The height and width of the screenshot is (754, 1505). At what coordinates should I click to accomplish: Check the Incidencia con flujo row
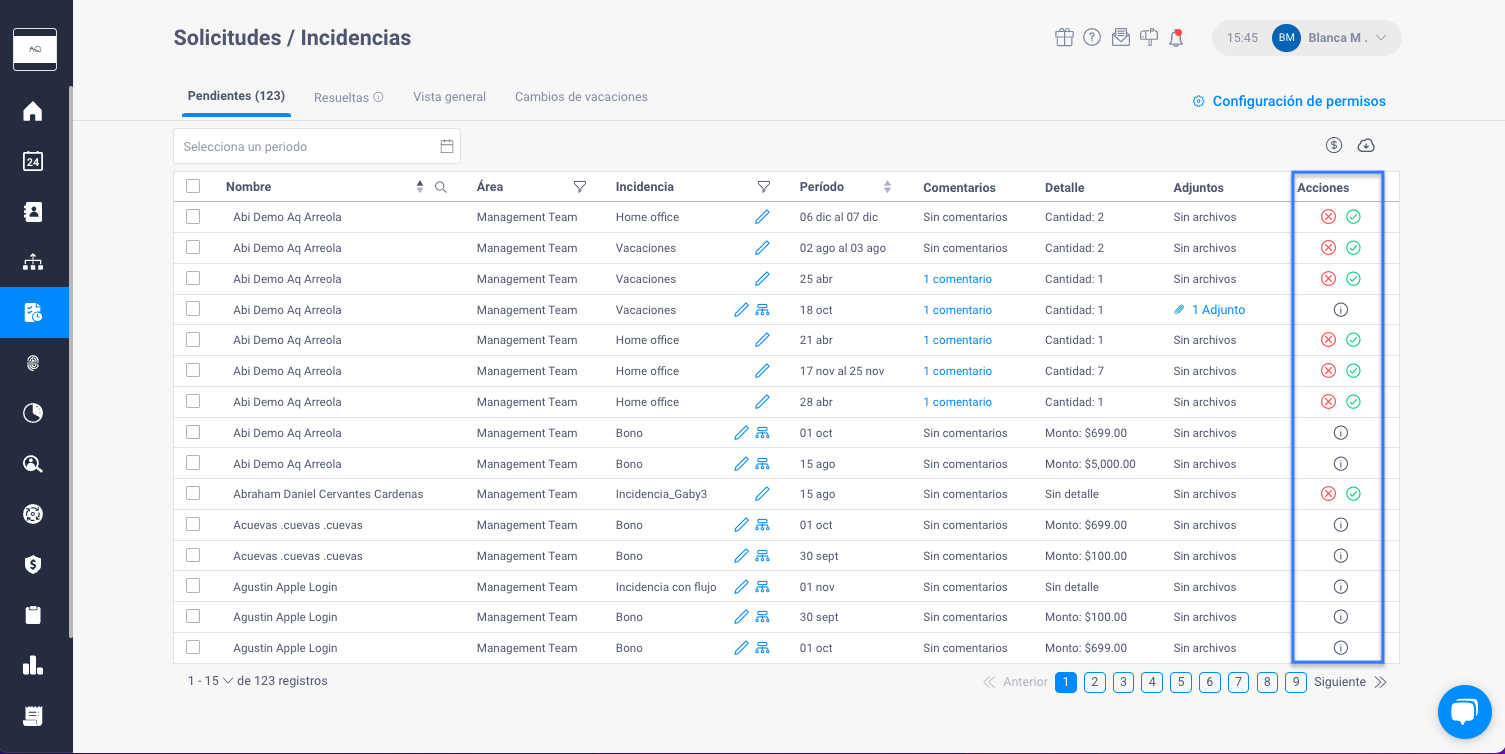[193, 586]
